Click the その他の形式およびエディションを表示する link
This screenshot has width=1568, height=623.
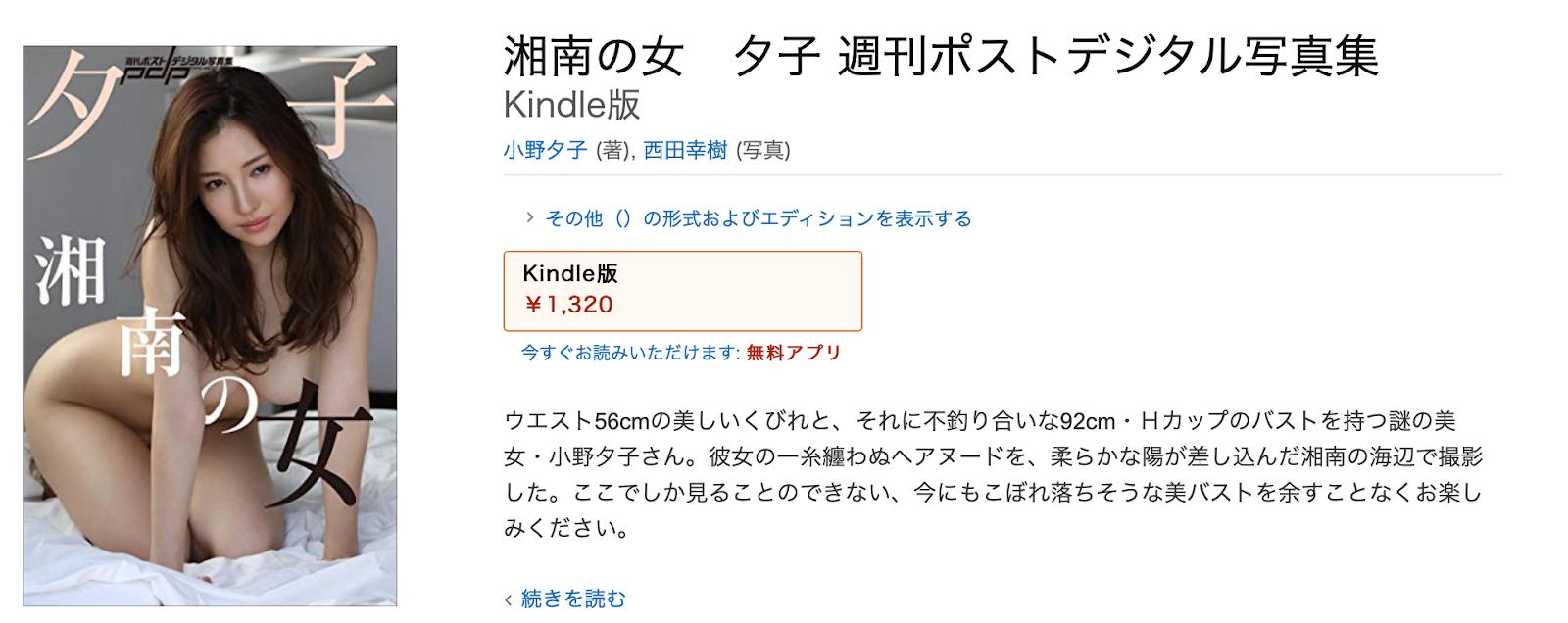click(x=759, y=218)
